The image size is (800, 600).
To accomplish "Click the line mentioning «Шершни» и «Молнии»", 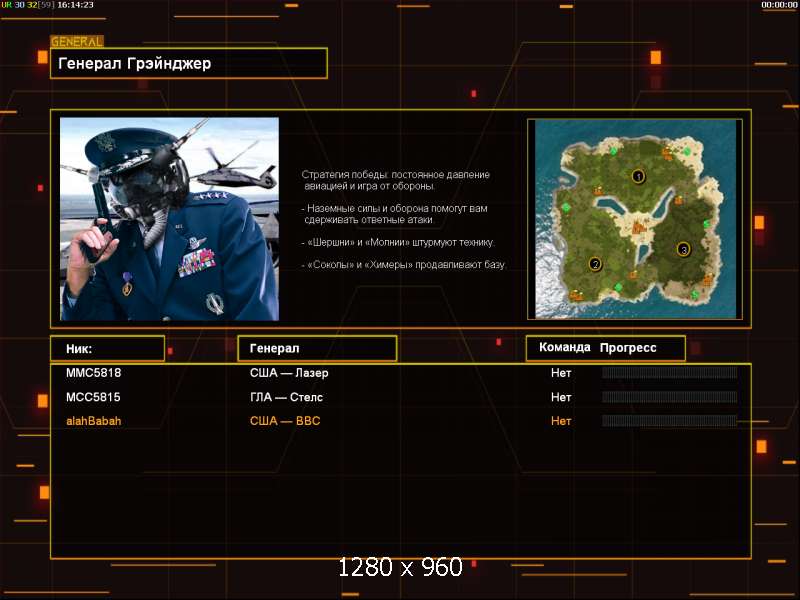I will coord(398,242).
